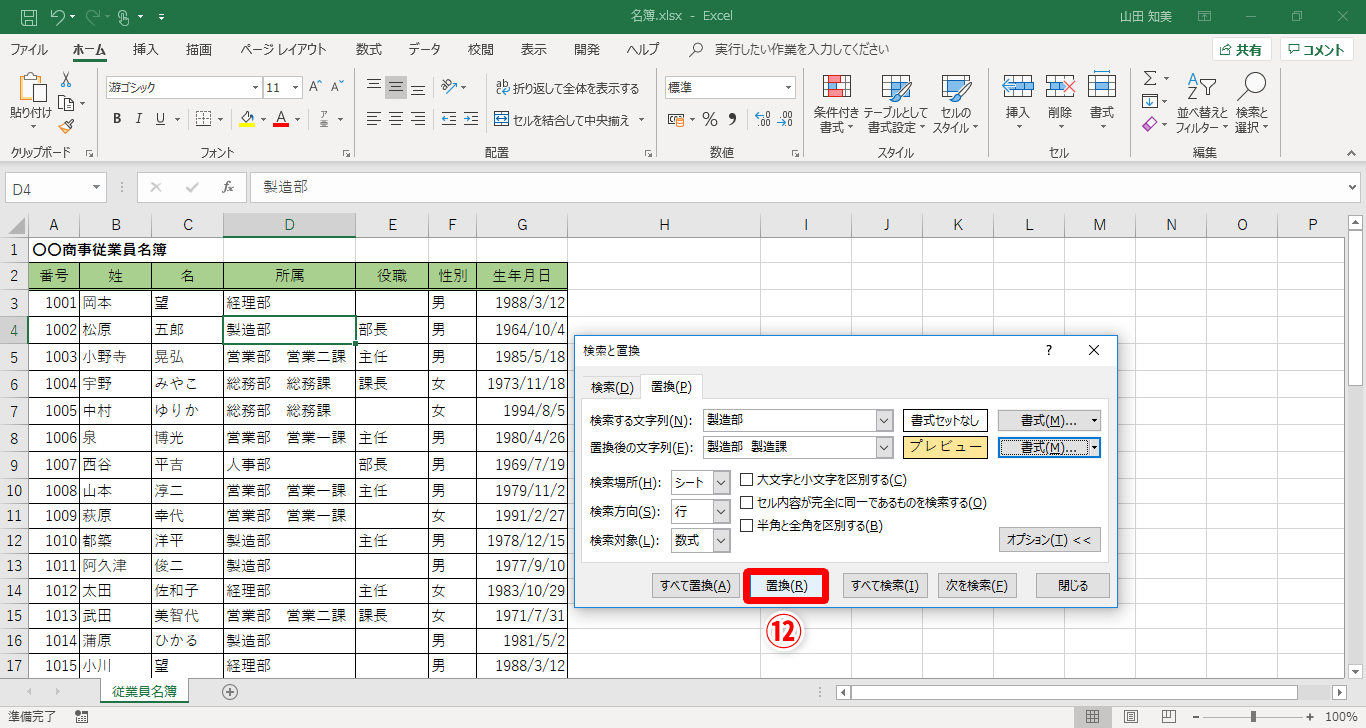Click the zoom slider in the status bar
This screenshot has width=1366, height=728.
[x=1253, y=716]
